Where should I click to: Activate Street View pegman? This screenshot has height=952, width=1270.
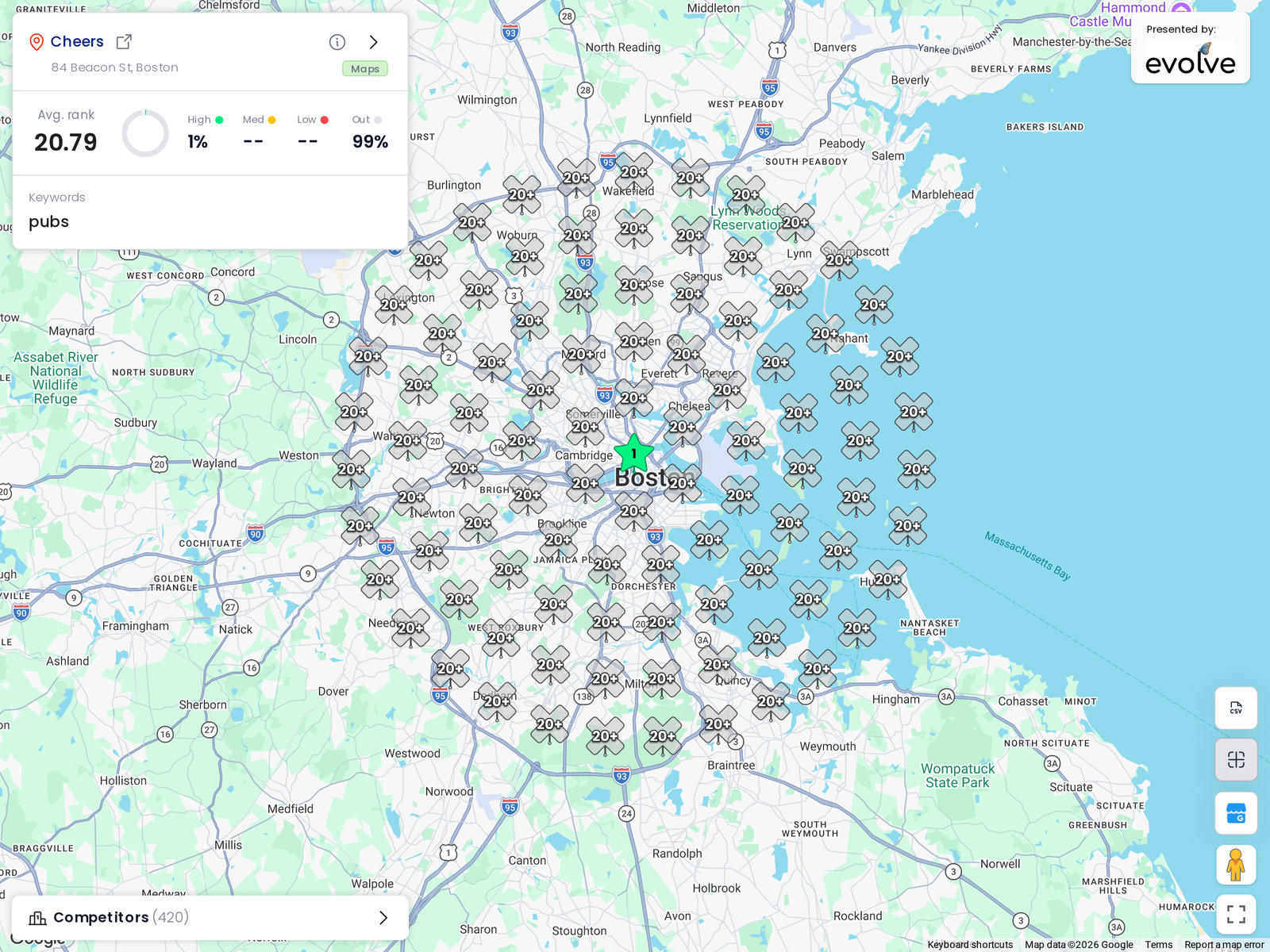(x=1236, y=865)
